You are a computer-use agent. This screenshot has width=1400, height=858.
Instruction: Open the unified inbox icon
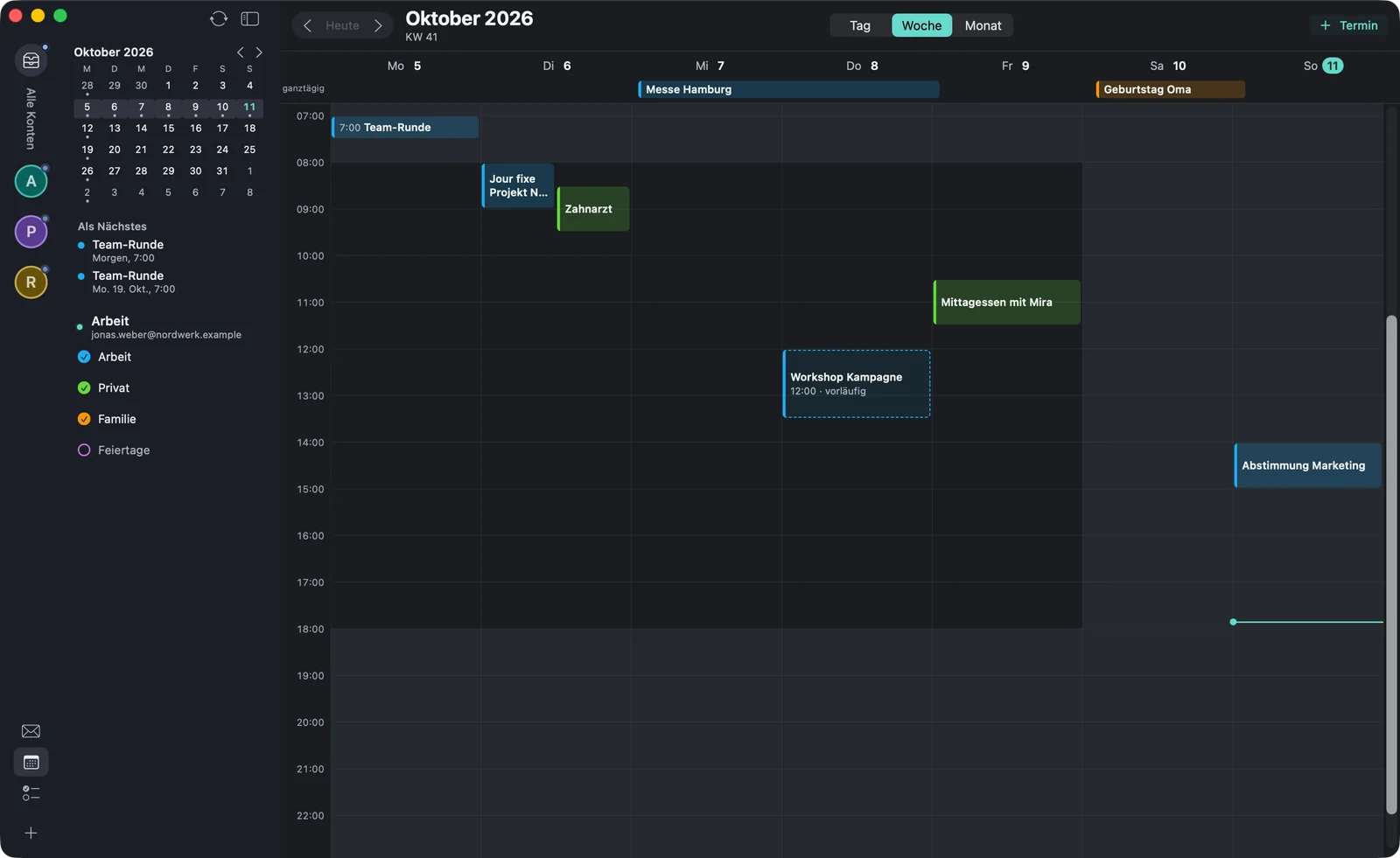pos(31,60)
